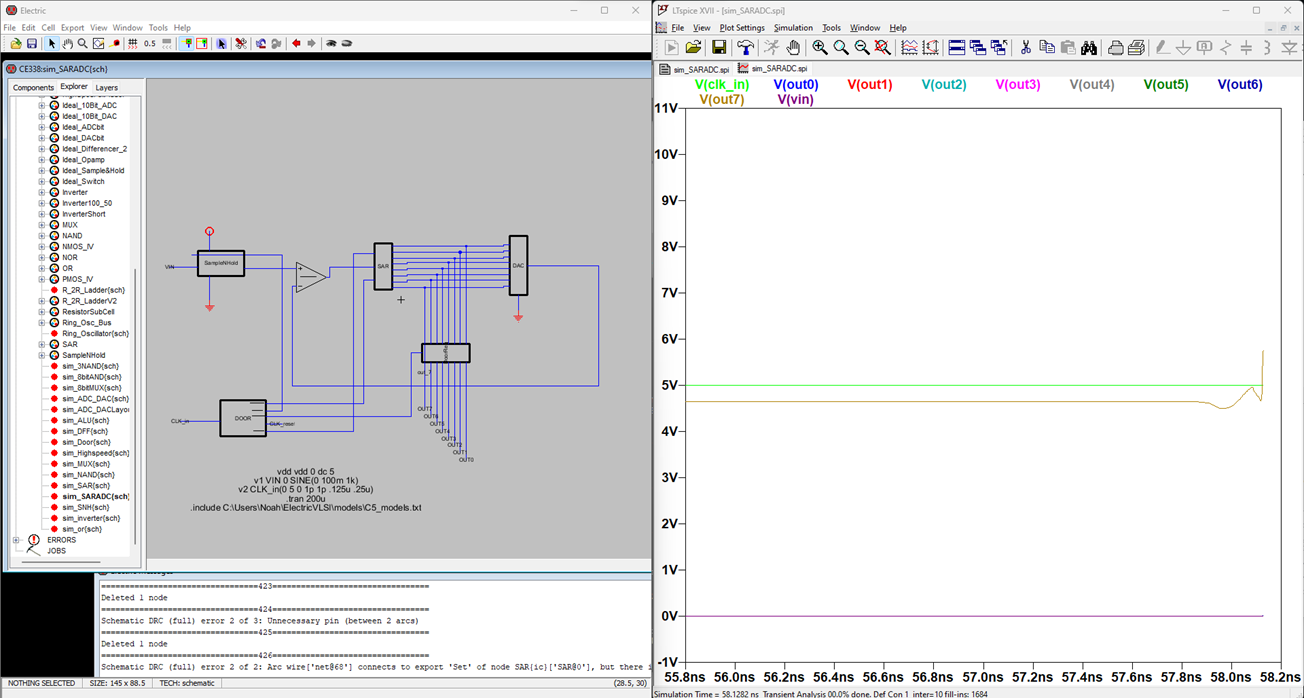
Task: Click the V(out3) trace label
Action: tap(1017, 85)
